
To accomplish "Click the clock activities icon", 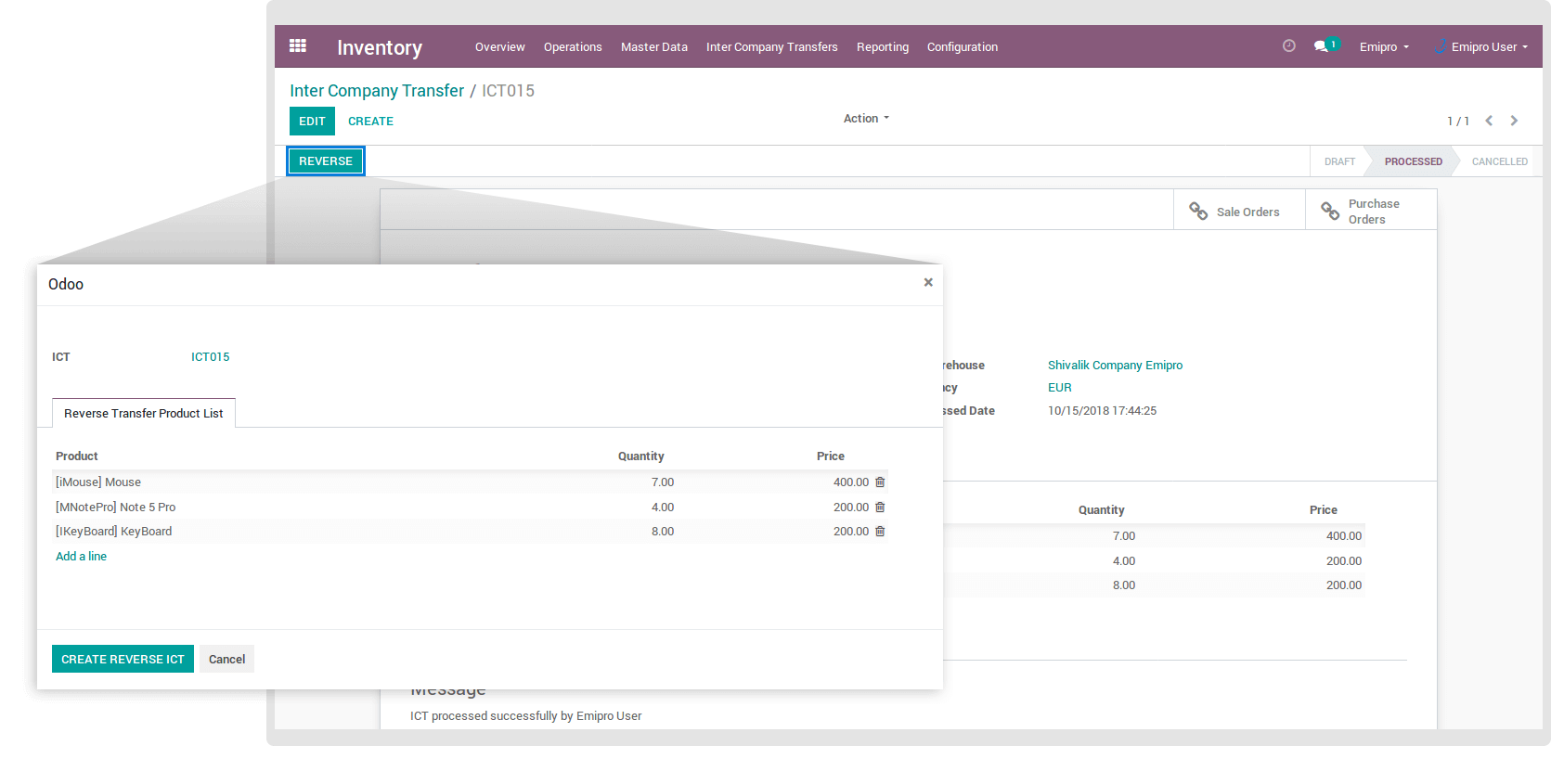I will click(x=1288, y=45).
